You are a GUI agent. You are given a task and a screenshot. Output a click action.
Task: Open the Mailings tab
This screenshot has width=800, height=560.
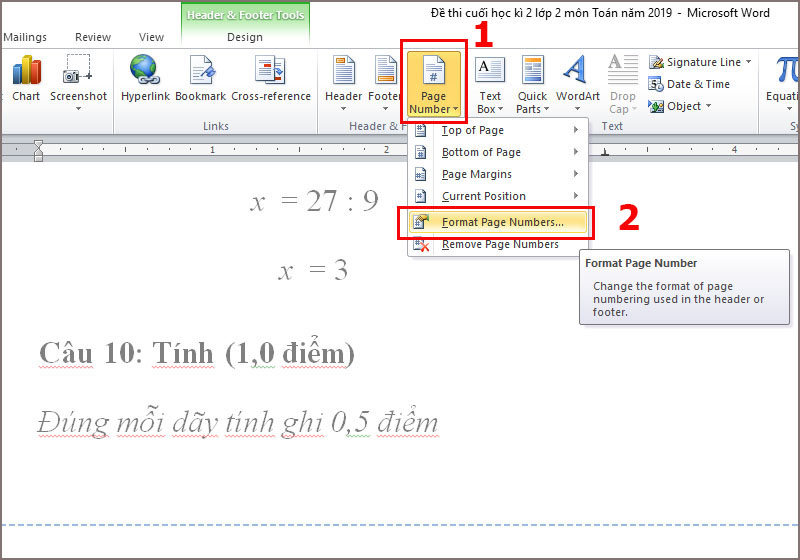pyautogui.click(x=24, y=37)
